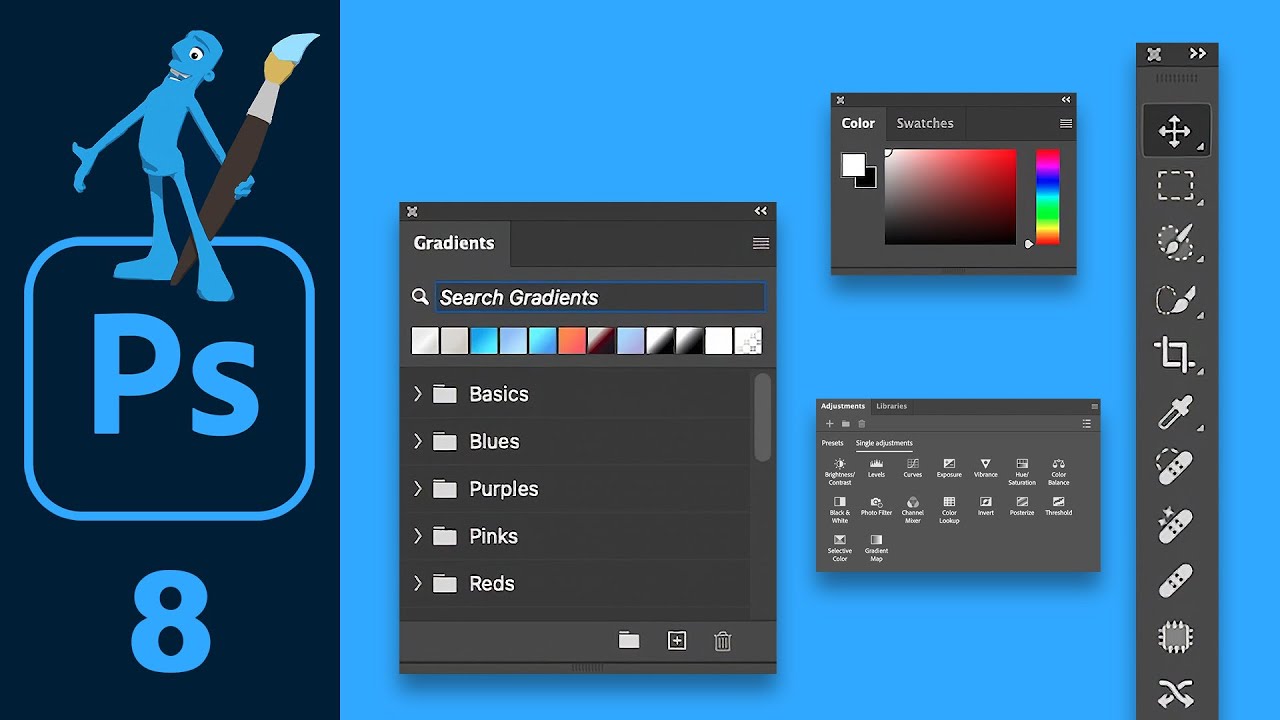Add a Black & White adjustment

click(840, 509)
